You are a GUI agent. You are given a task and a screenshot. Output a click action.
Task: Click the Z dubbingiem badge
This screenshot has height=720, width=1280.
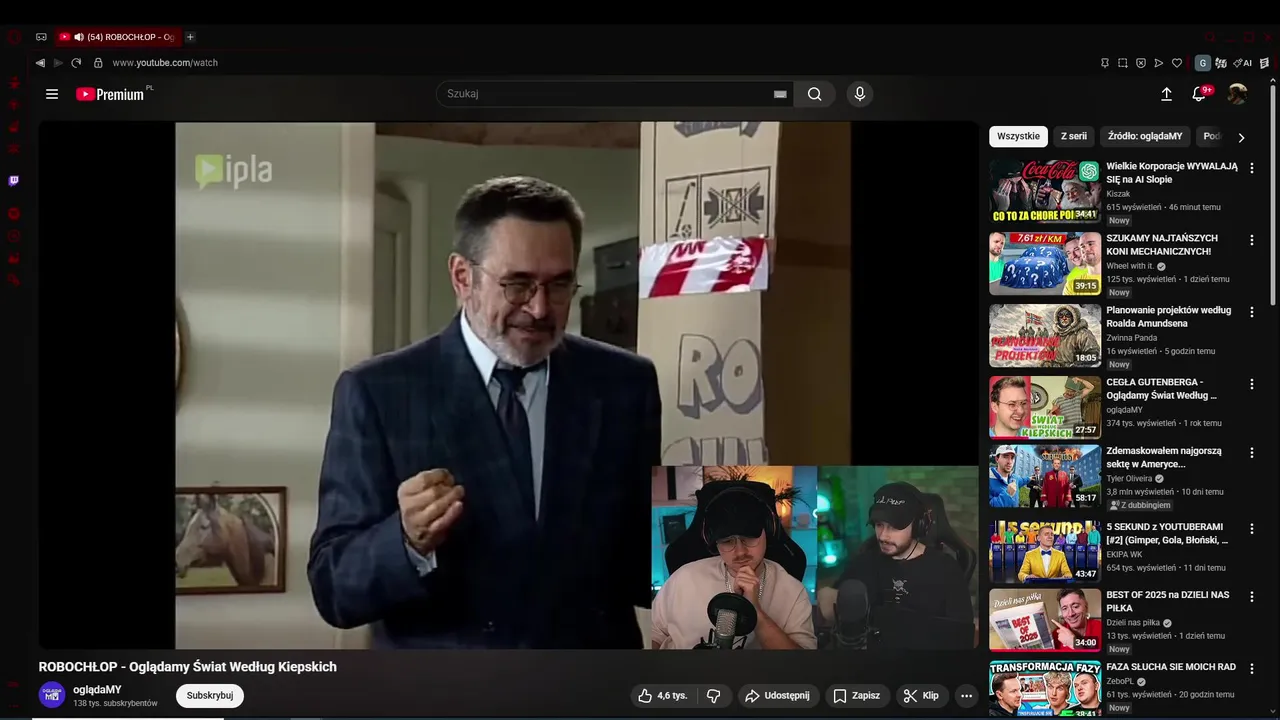coord(1140,506)
